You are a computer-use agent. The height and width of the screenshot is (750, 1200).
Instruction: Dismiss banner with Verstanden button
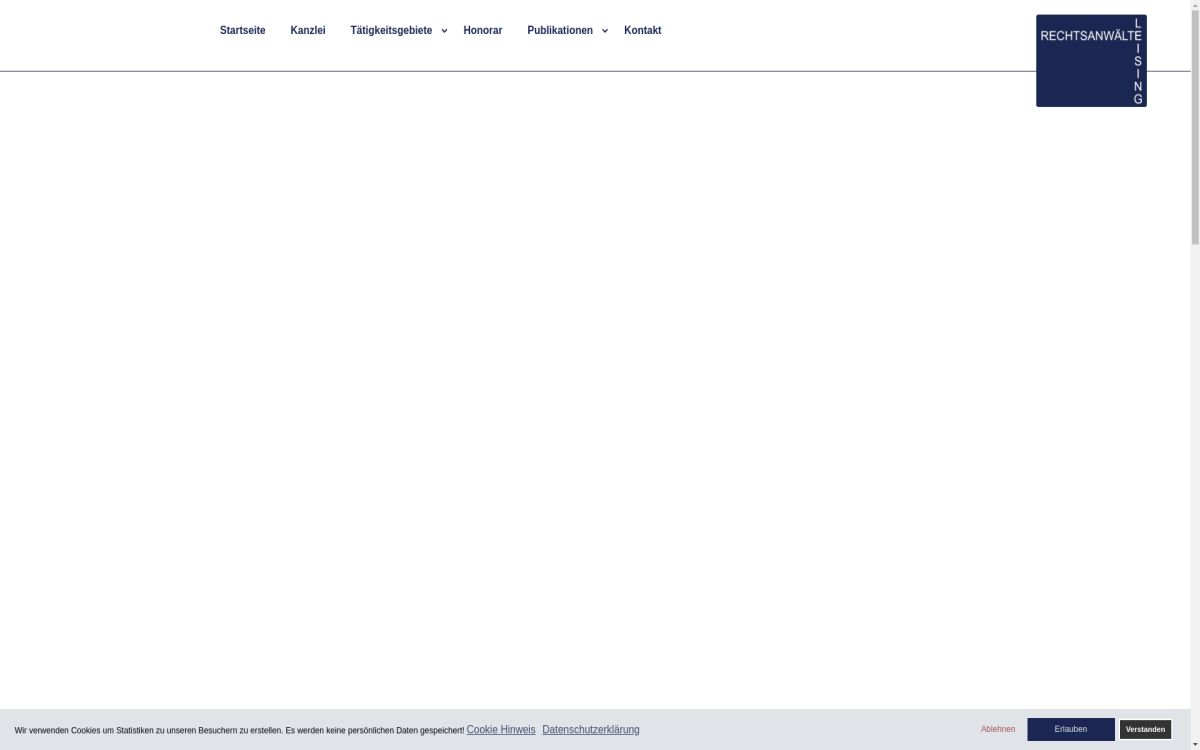point(1145,729)
